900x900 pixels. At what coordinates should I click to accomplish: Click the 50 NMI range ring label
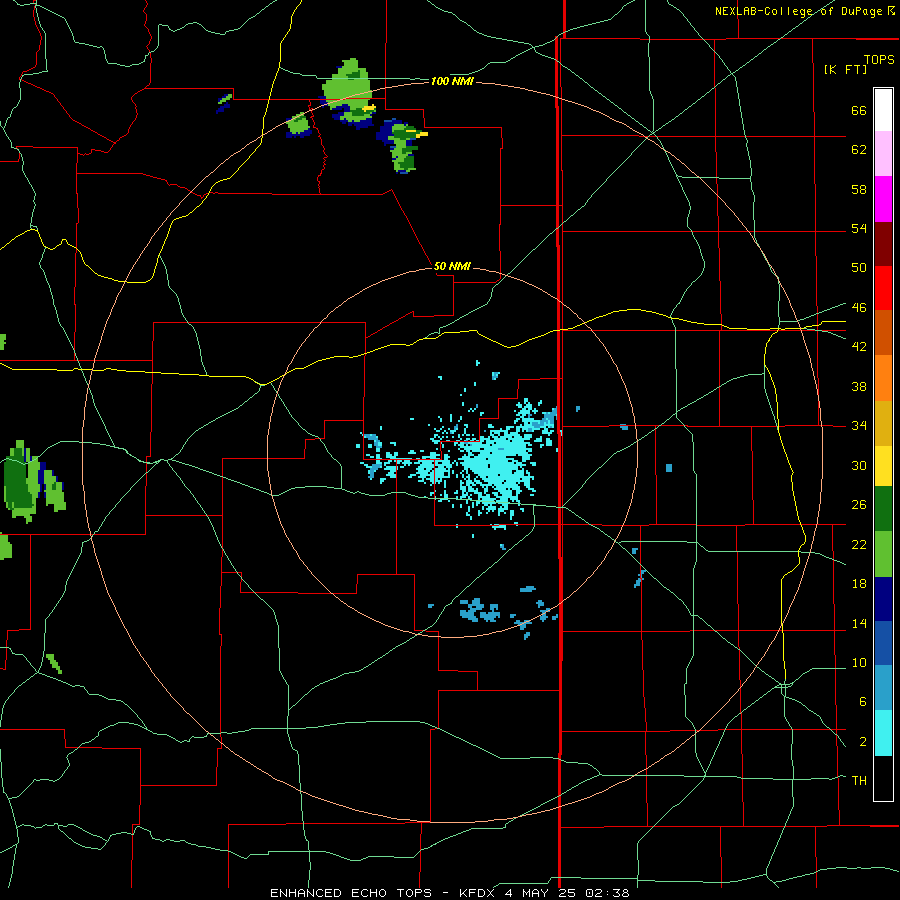[452, 266]
